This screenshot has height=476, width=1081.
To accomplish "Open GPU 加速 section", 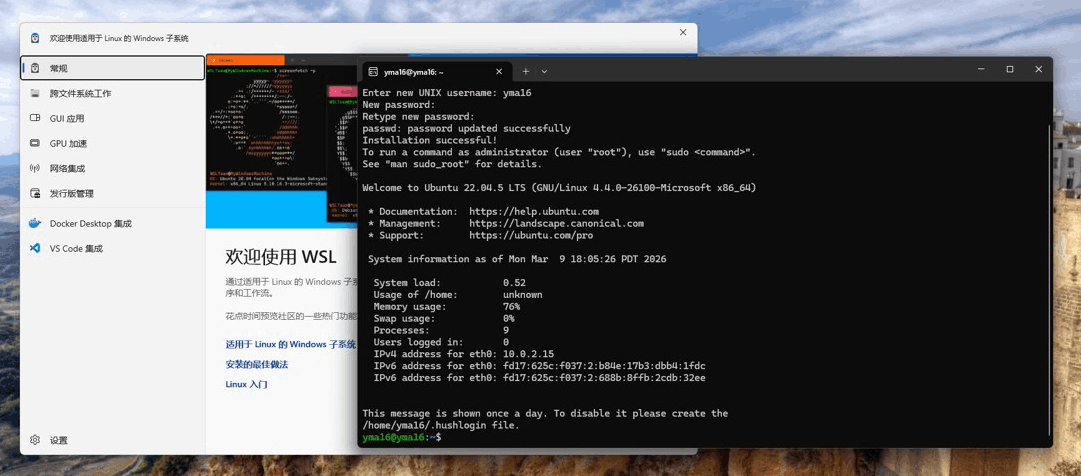I will point(112,143).
